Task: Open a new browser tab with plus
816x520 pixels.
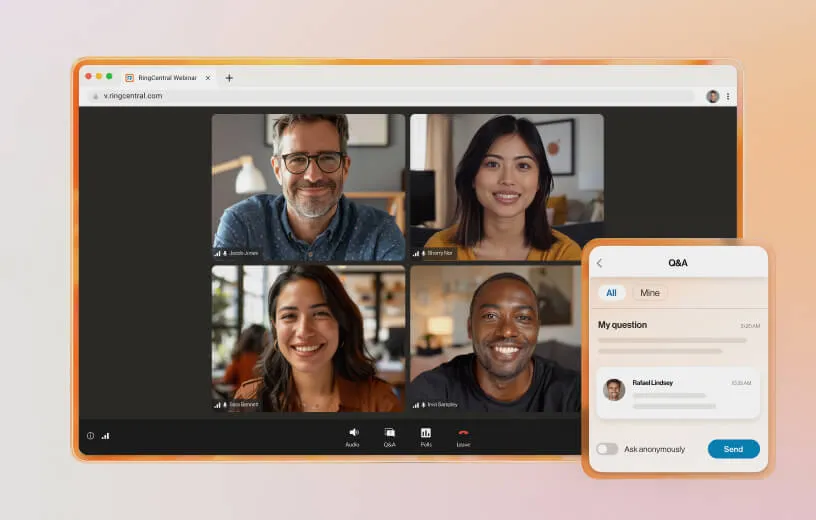Action: pos(229,78)
